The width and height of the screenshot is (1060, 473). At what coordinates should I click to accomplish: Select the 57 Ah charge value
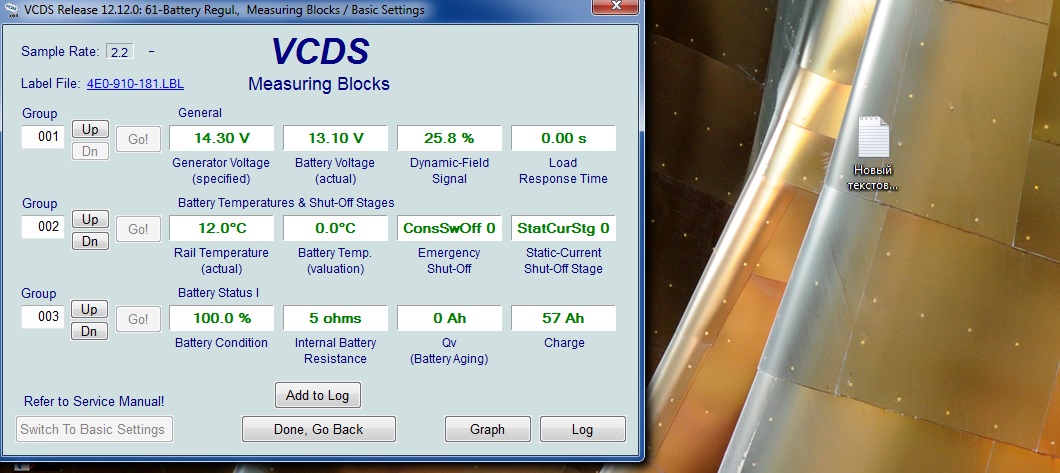click(x=564, y=318)
